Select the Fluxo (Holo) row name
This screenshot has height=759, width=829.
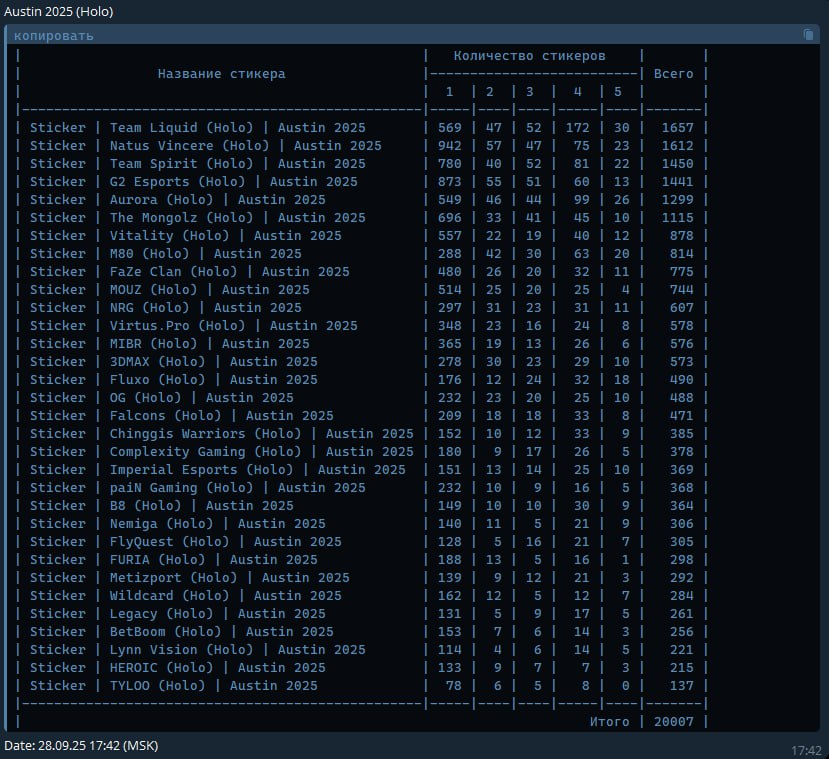click(173, 379)
